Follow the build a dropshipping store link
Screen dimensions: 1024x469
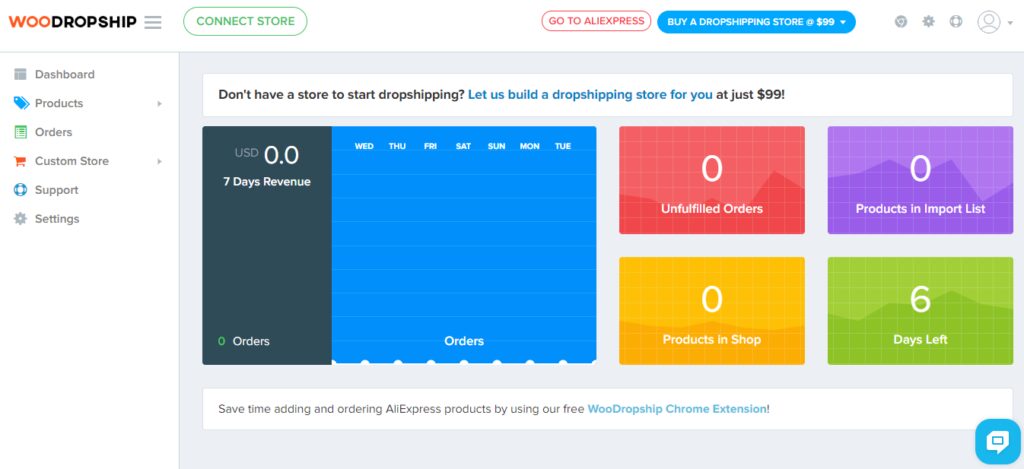pyautogui.click(x=590, y=95)
